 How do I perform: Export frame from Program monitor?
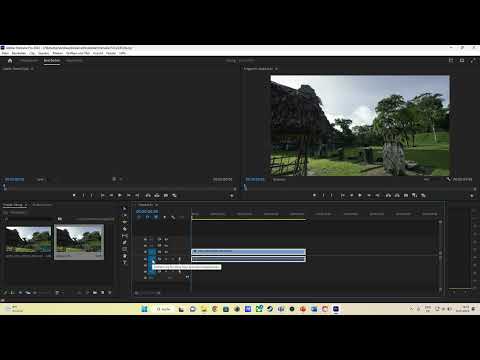click(x=406, y=196)
